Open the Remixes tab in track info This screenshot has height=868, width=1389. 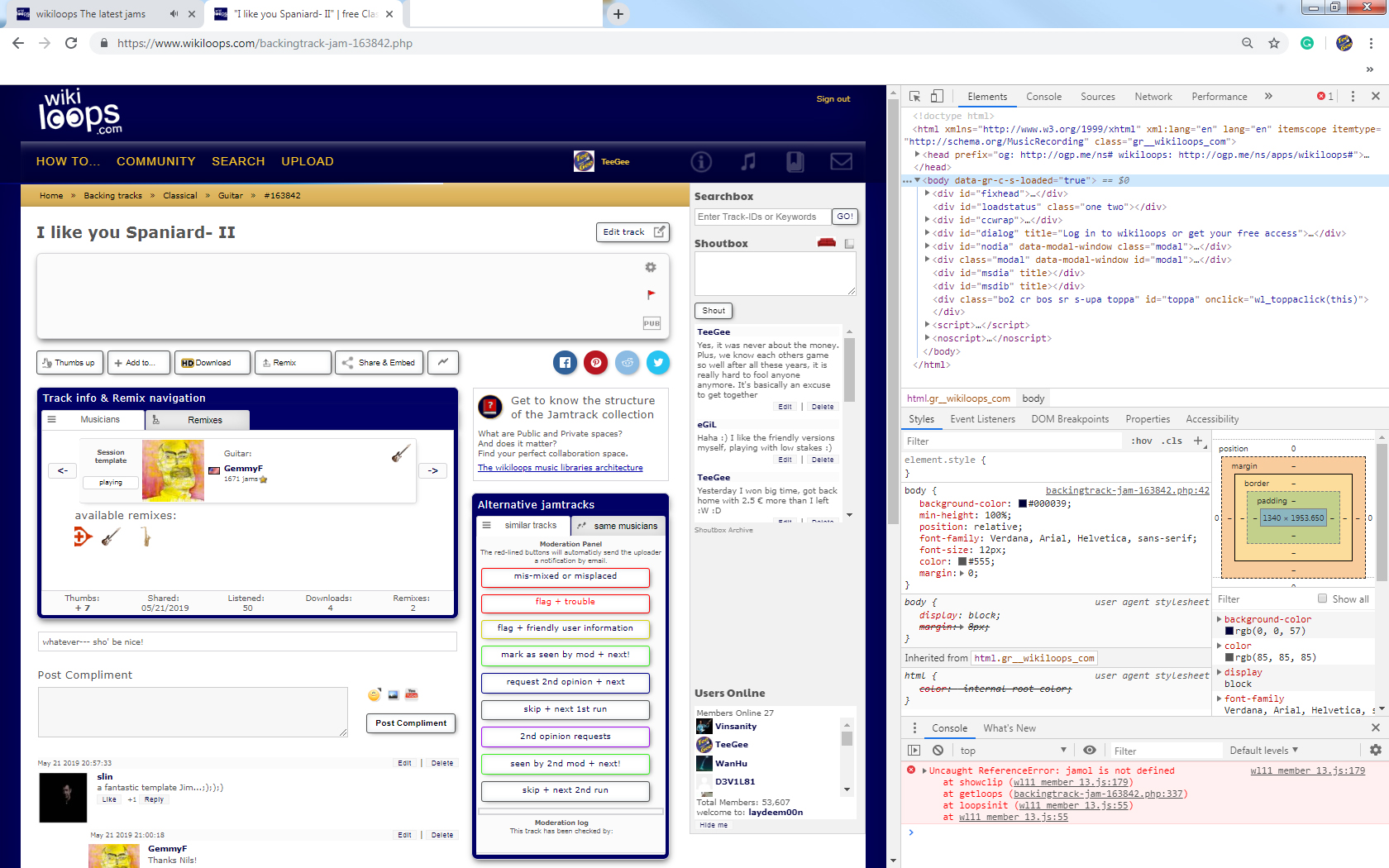[198, 420]
